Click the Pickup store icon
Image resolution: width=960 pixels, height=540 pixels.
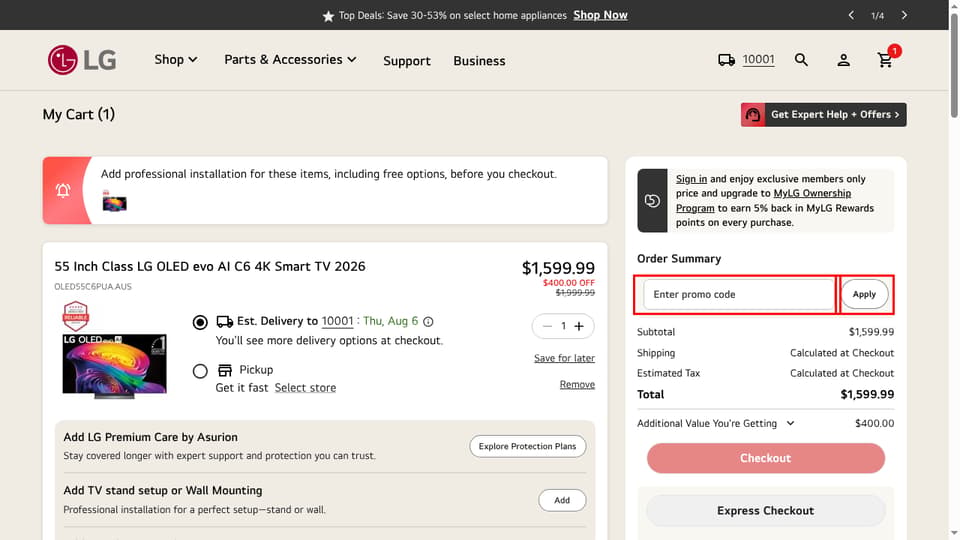coord(225,370)
